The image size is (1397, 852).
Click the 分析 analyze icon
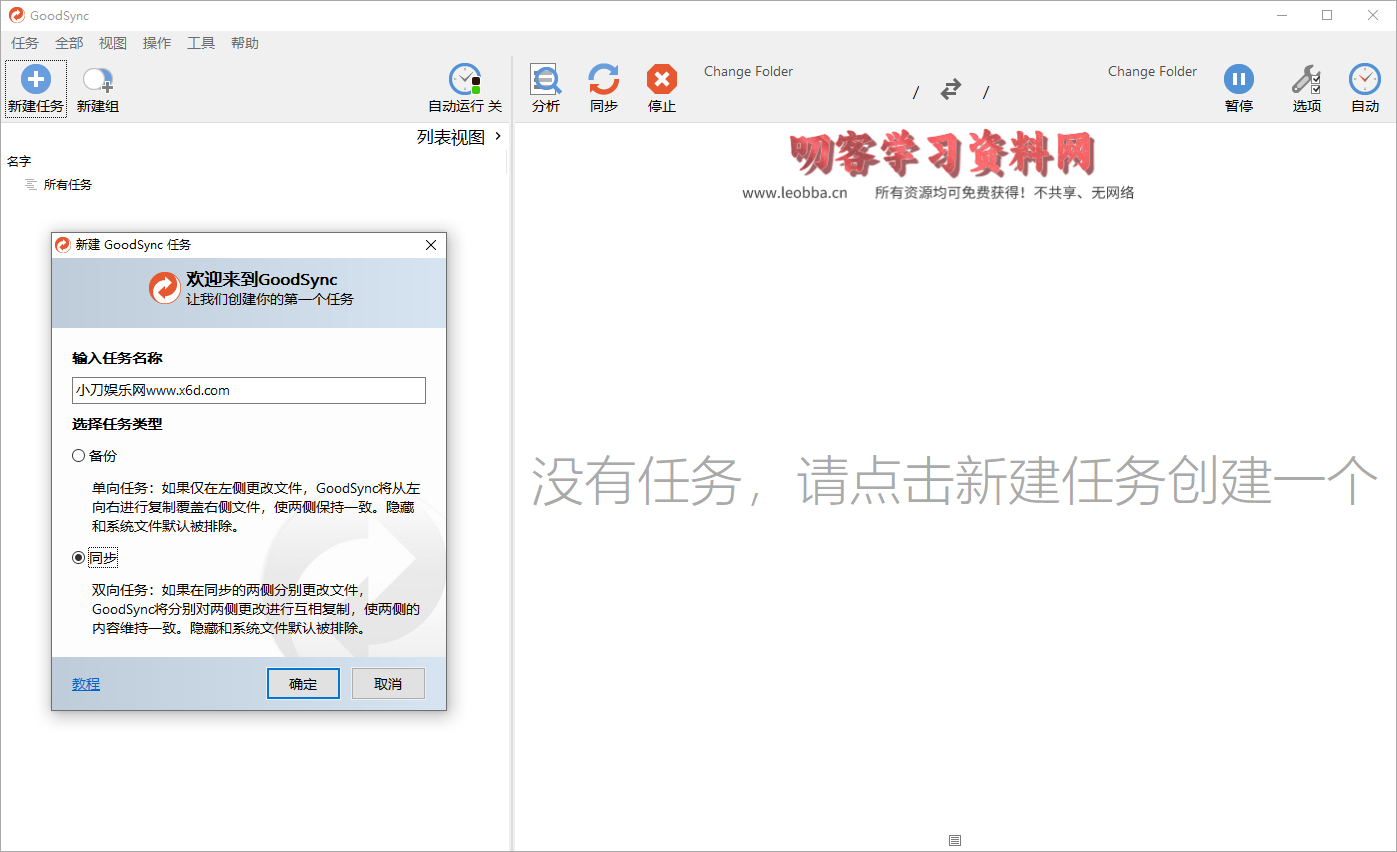(546, 80)
